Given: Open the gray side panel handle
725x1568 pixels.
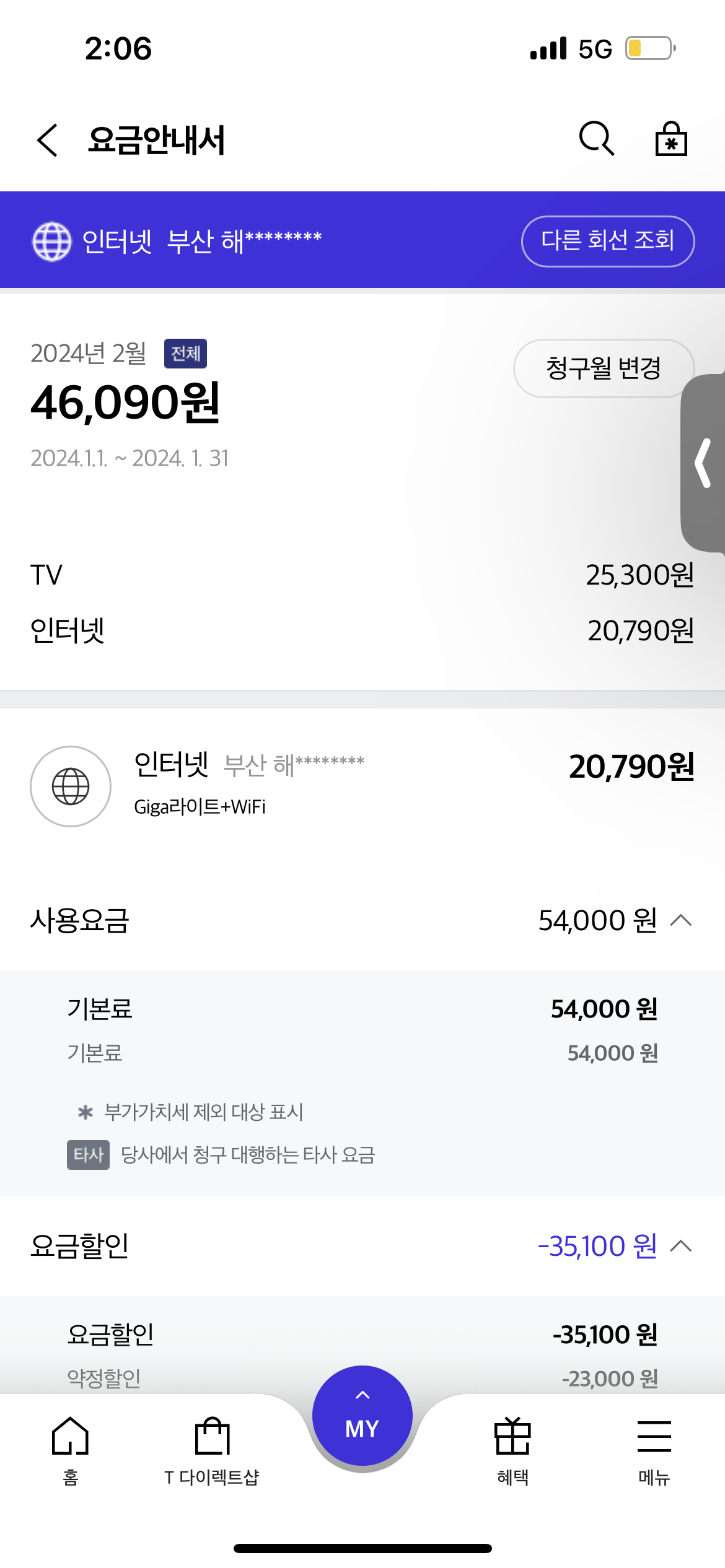Looking at the screenshot, I should (x=703, y=463).
